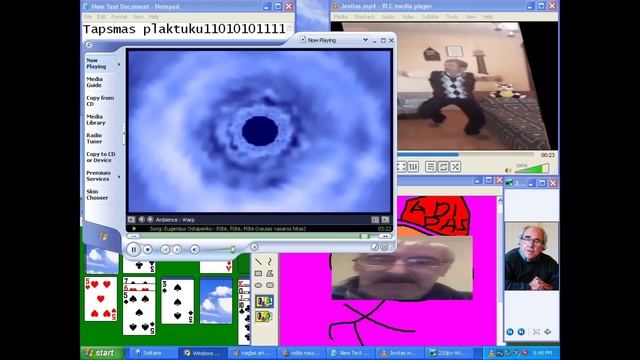Select the Ellipse tool in Paint
640x360 pixels.
pos(258,285)
